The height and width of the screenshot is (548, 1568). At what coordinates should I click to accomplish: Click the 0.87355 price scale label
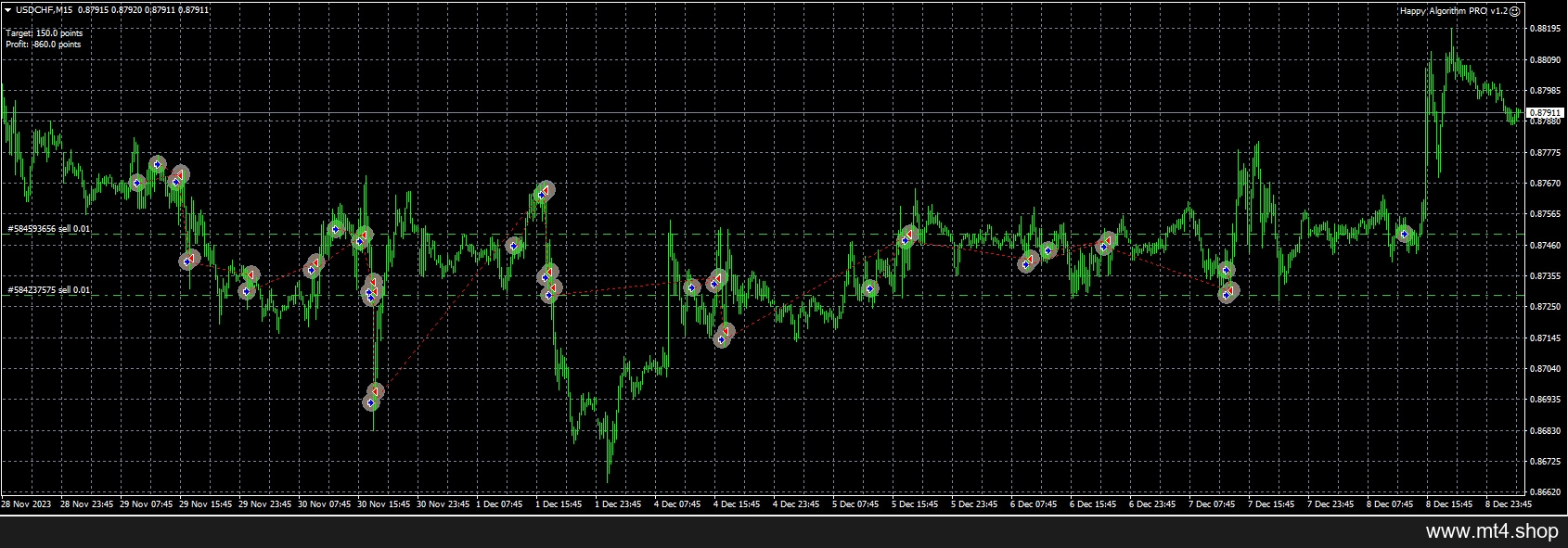click(1544, 276)
